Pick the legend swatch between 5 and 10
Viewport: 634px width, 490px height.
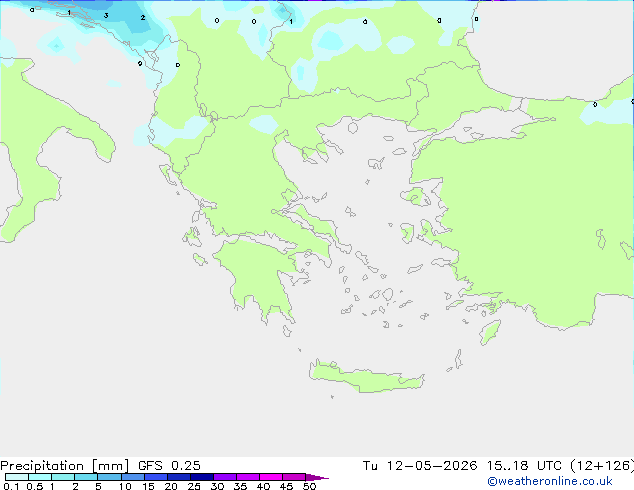tap(109, 477)
